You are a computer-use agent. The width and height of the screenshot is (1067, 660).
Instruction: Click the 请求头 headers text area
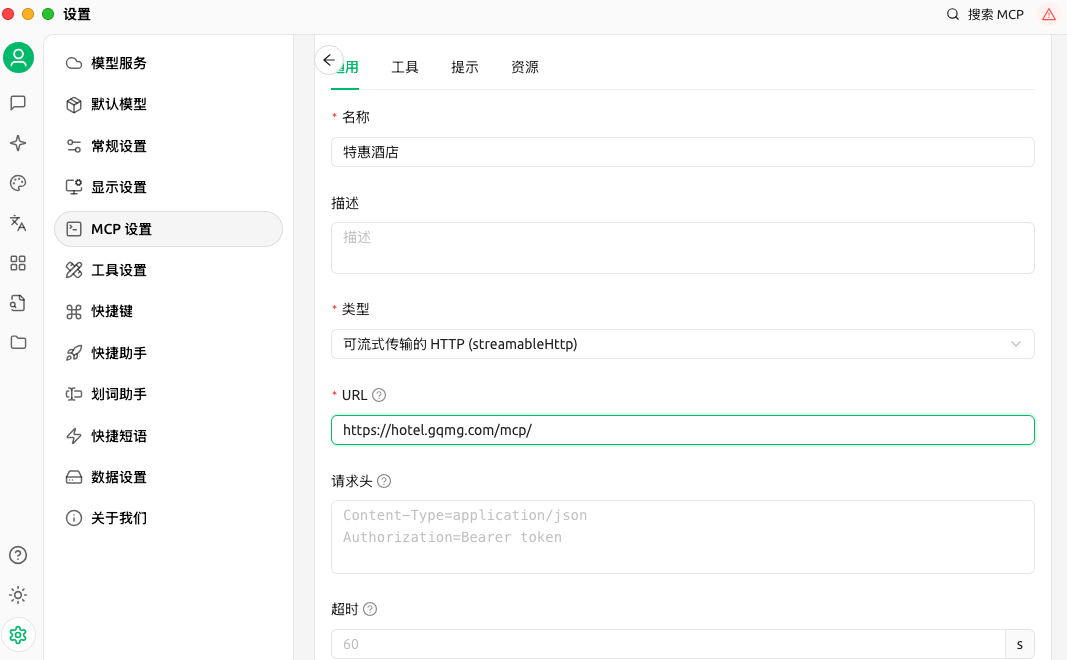(x=682, y=537)
